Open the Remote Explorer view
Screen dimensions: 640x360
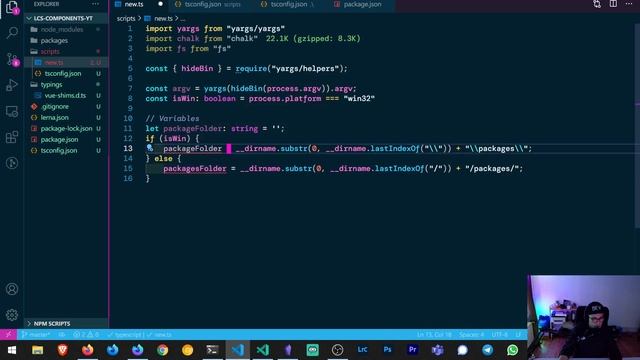point(12,111)
